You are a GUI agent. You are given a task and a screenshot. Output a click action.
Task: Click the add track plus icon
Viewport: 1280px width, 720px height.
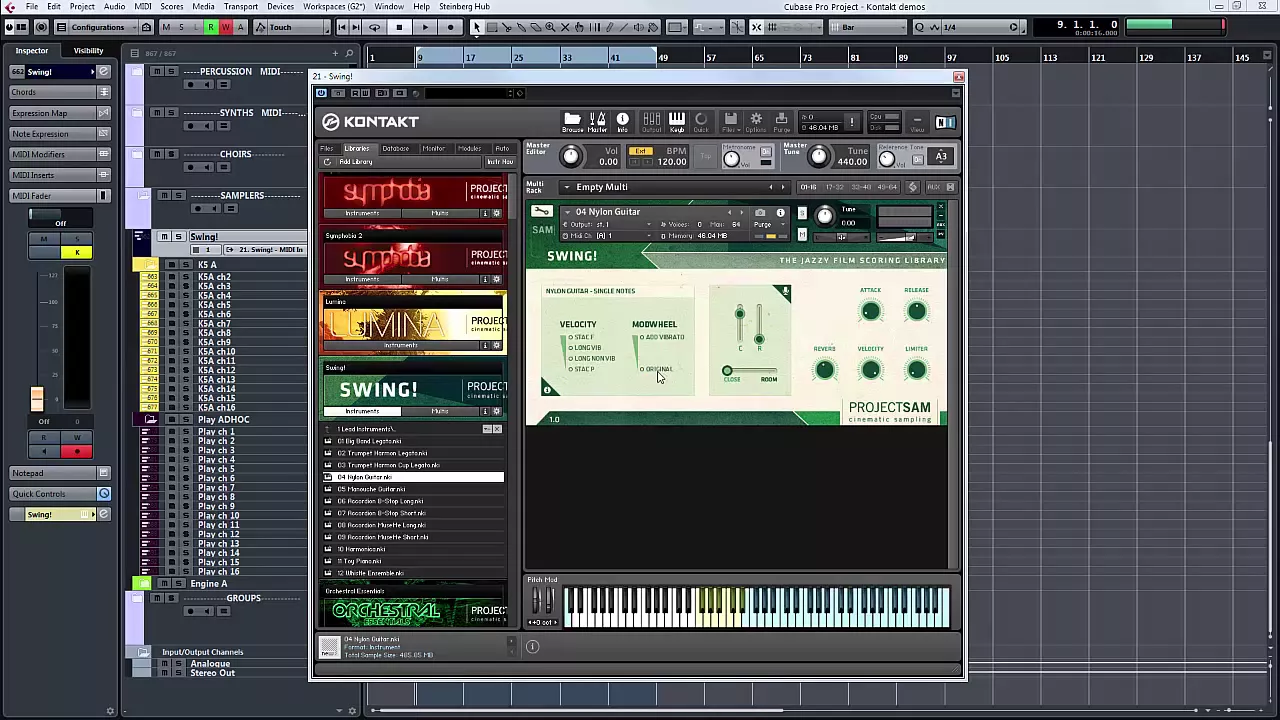pyautogui.click(x=335, y=53)
